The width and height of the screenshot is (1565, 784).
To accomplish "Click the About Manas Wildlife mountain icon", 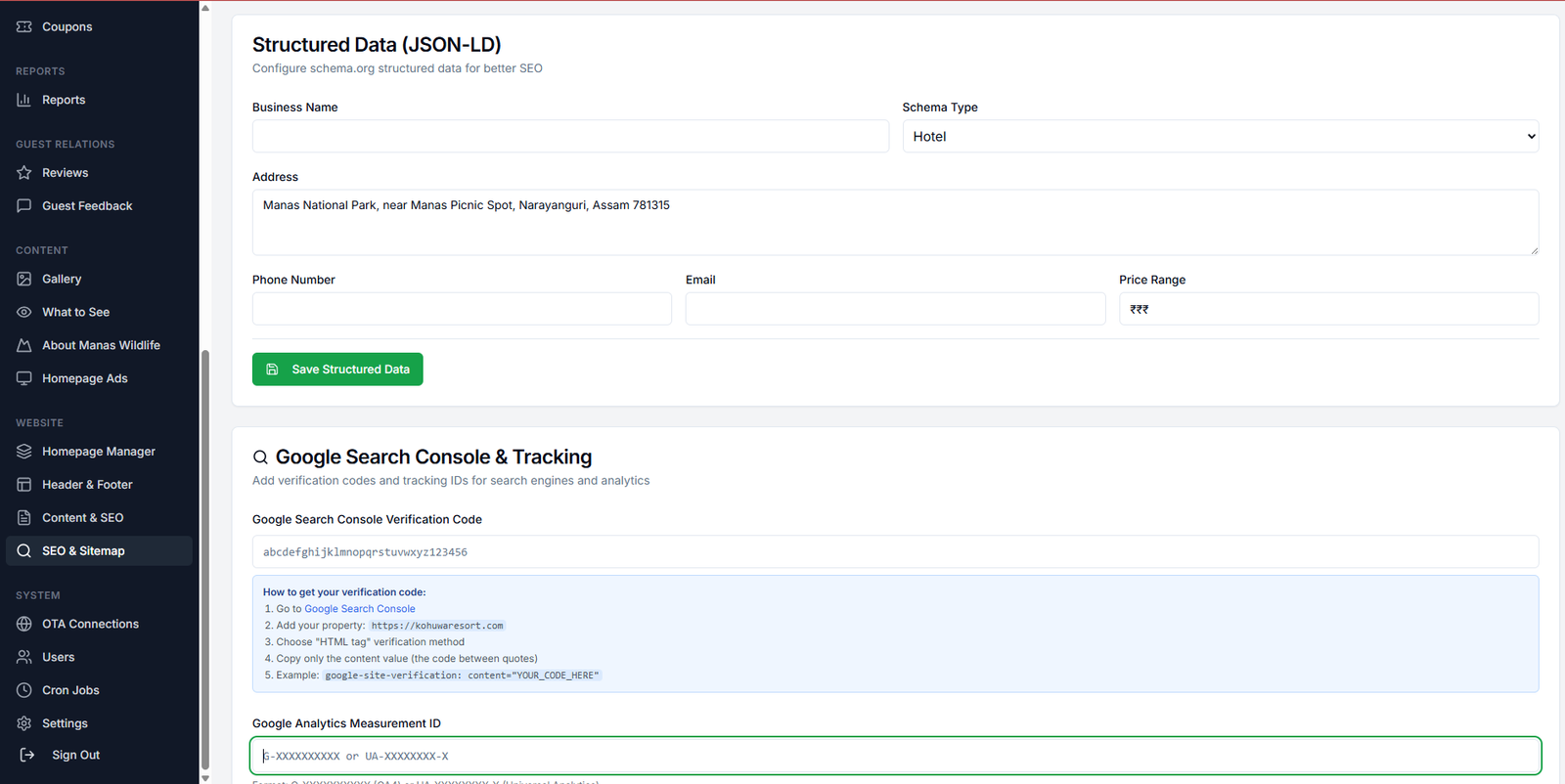I will coord(24,346).
